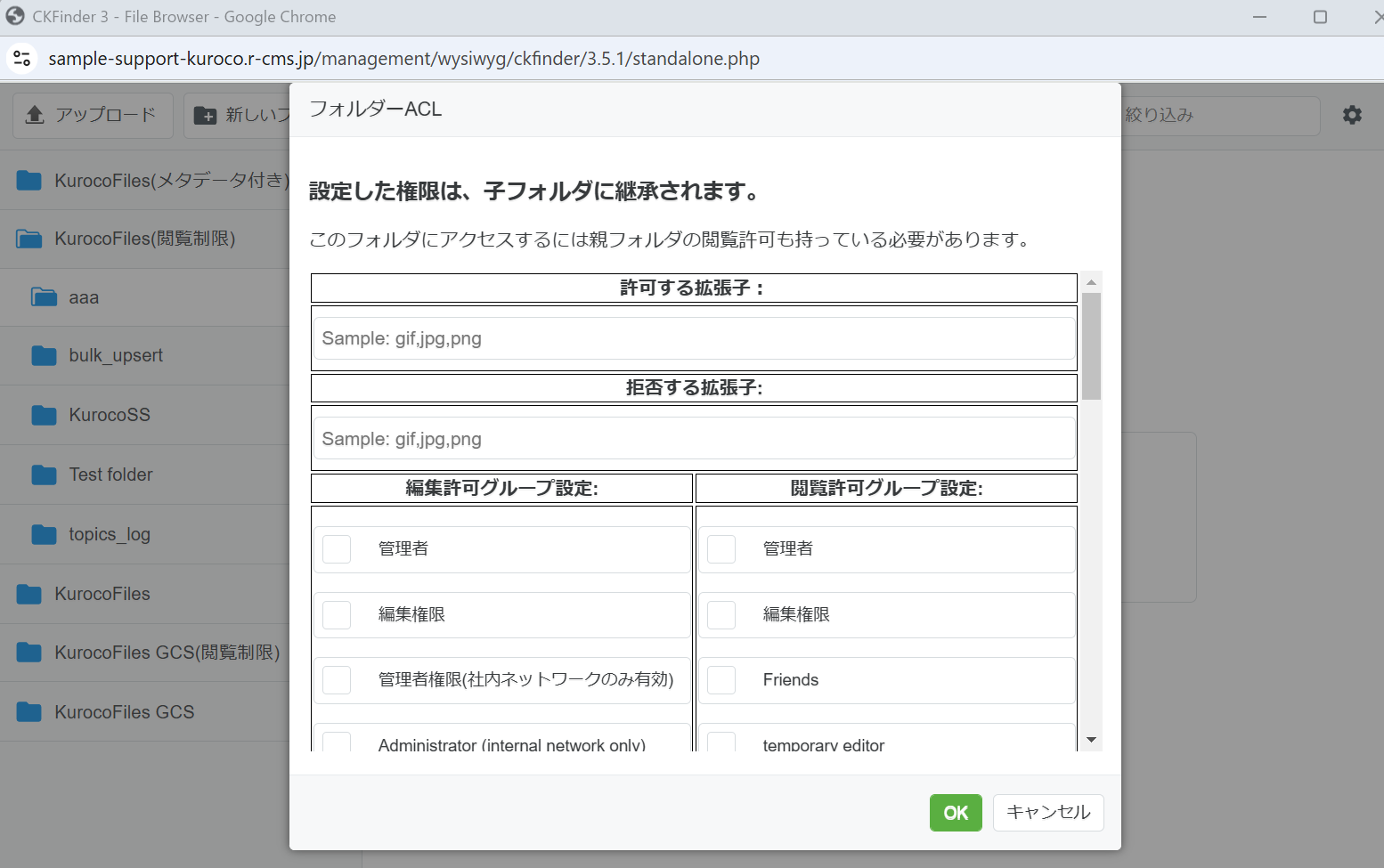
Task: Expand the KurocoFiles folder in sidebar
Action: coord(28,593)
